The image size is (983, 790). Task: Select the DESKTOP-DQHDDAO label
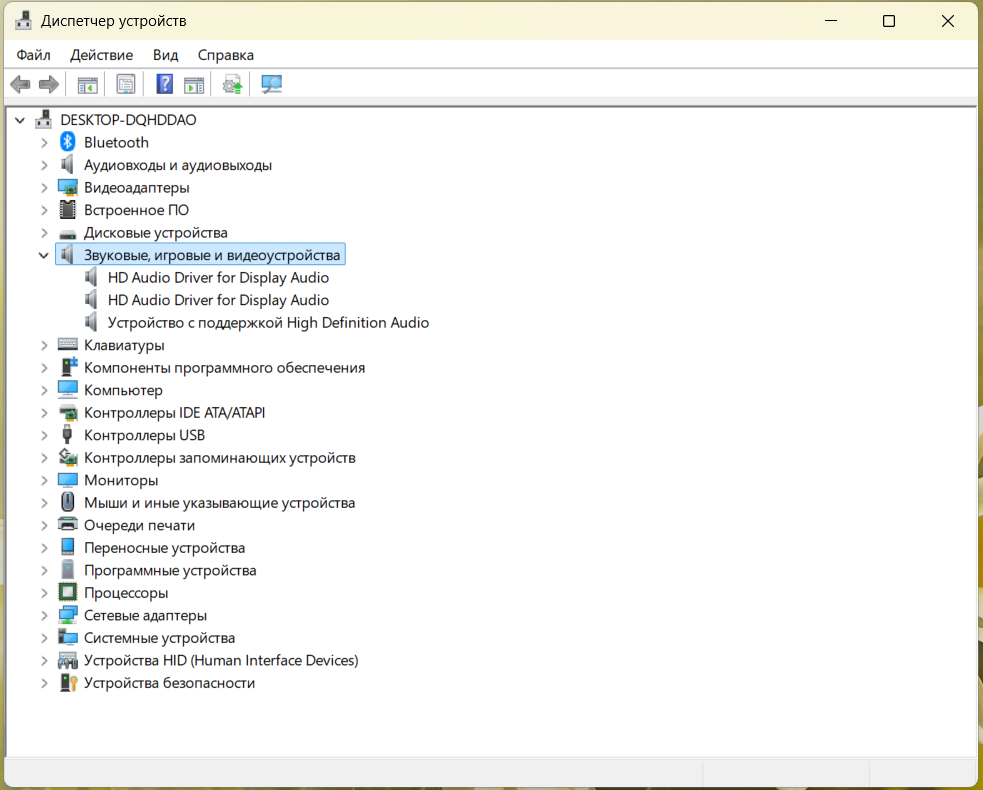click(128, 120)
